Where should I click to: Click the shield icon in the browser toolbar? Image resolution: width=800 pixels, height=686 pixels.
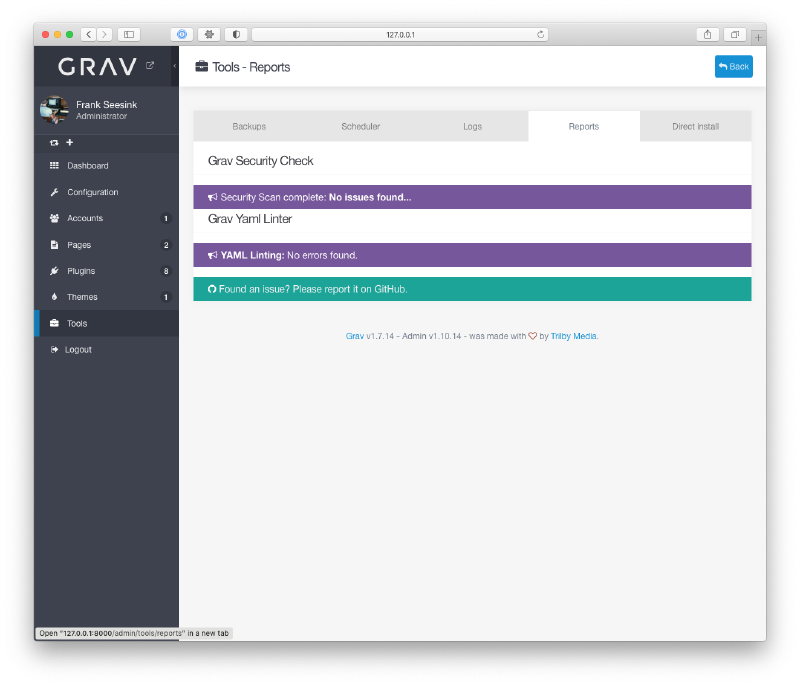point(236,33)
